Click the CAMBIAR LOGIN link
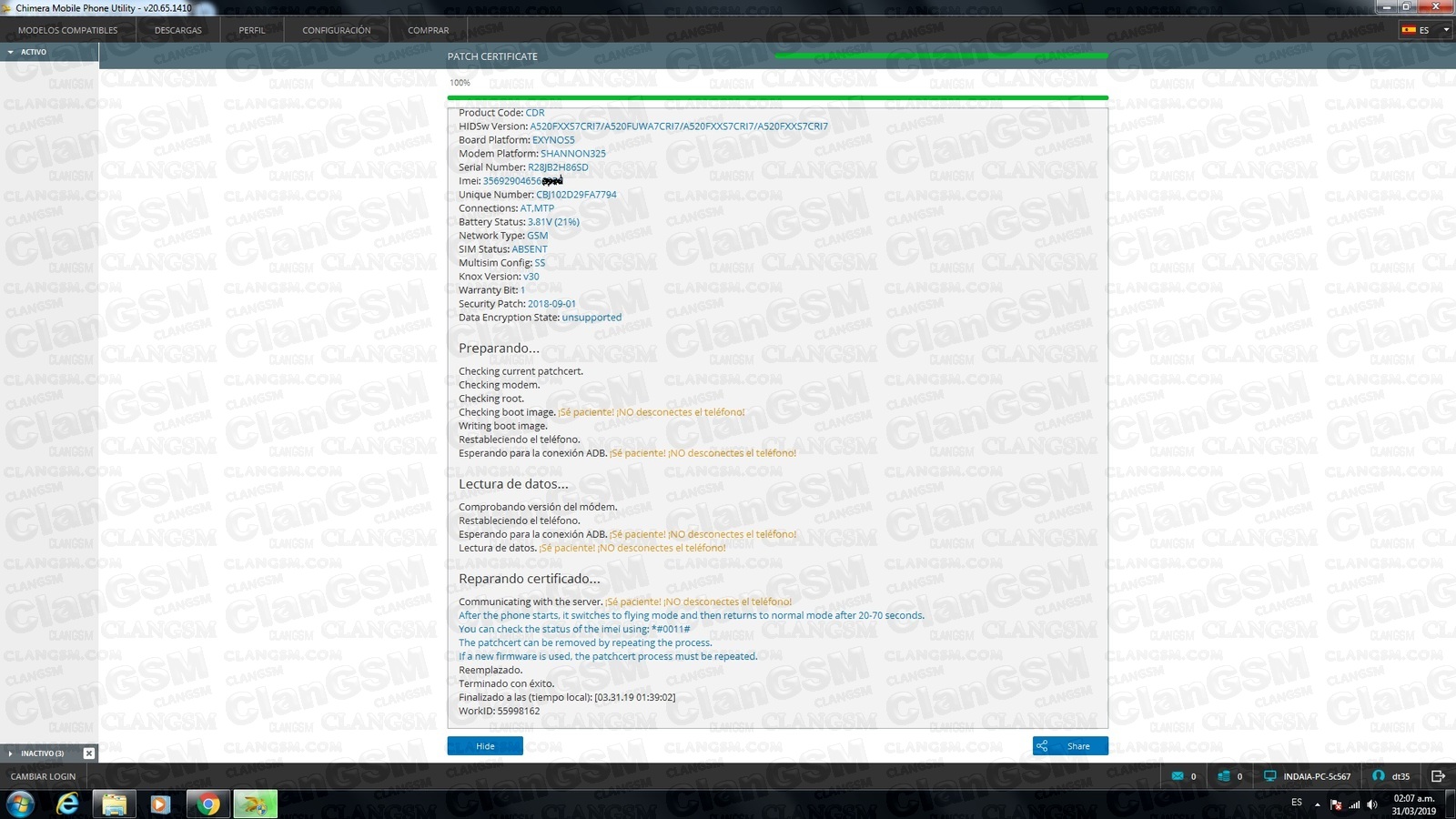The height and width of the screenshot is (819, 1456). click(x=43, y=776)
